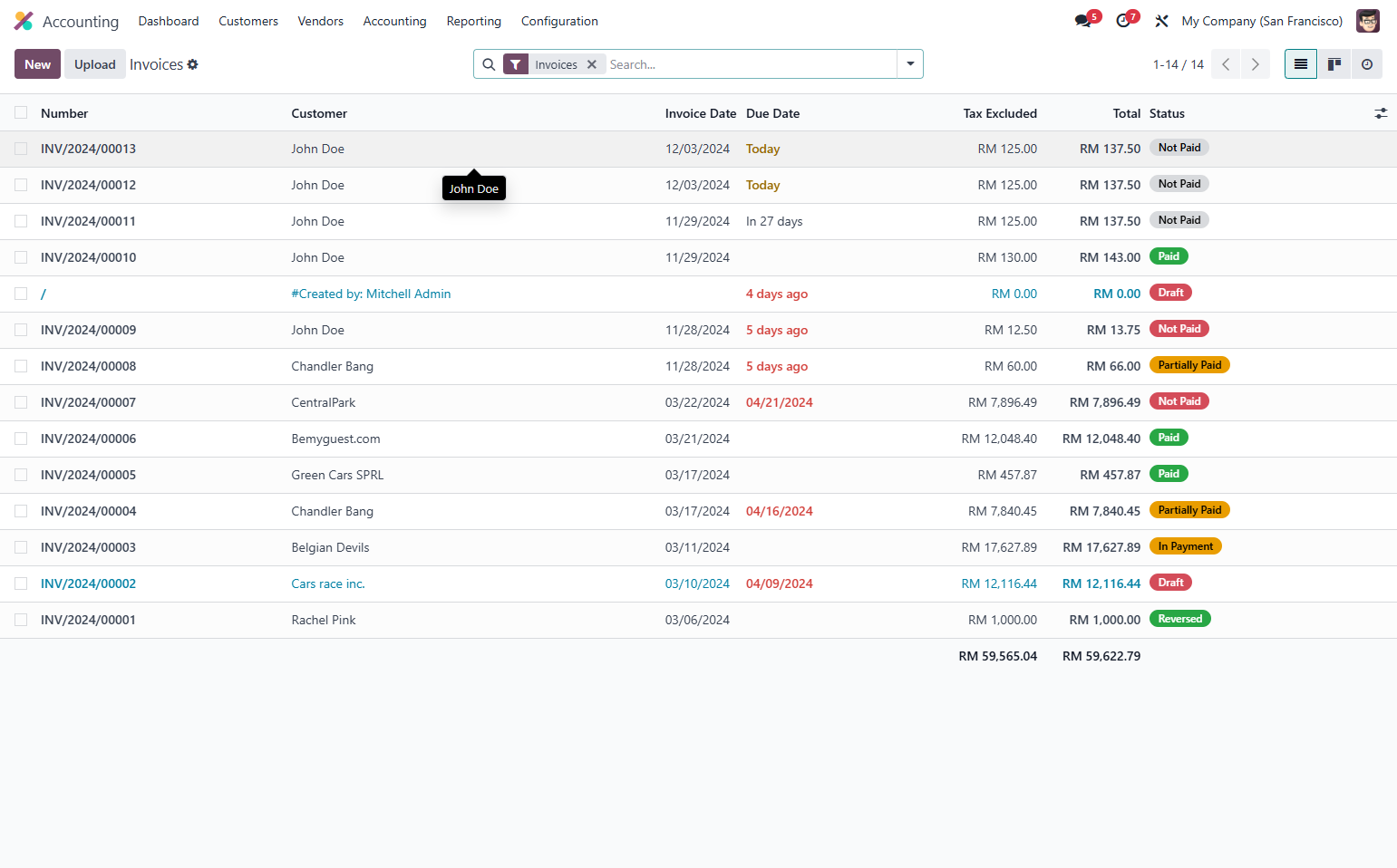Open the Reporting menu
This screenshot has width=1397, height=868.
474,21
